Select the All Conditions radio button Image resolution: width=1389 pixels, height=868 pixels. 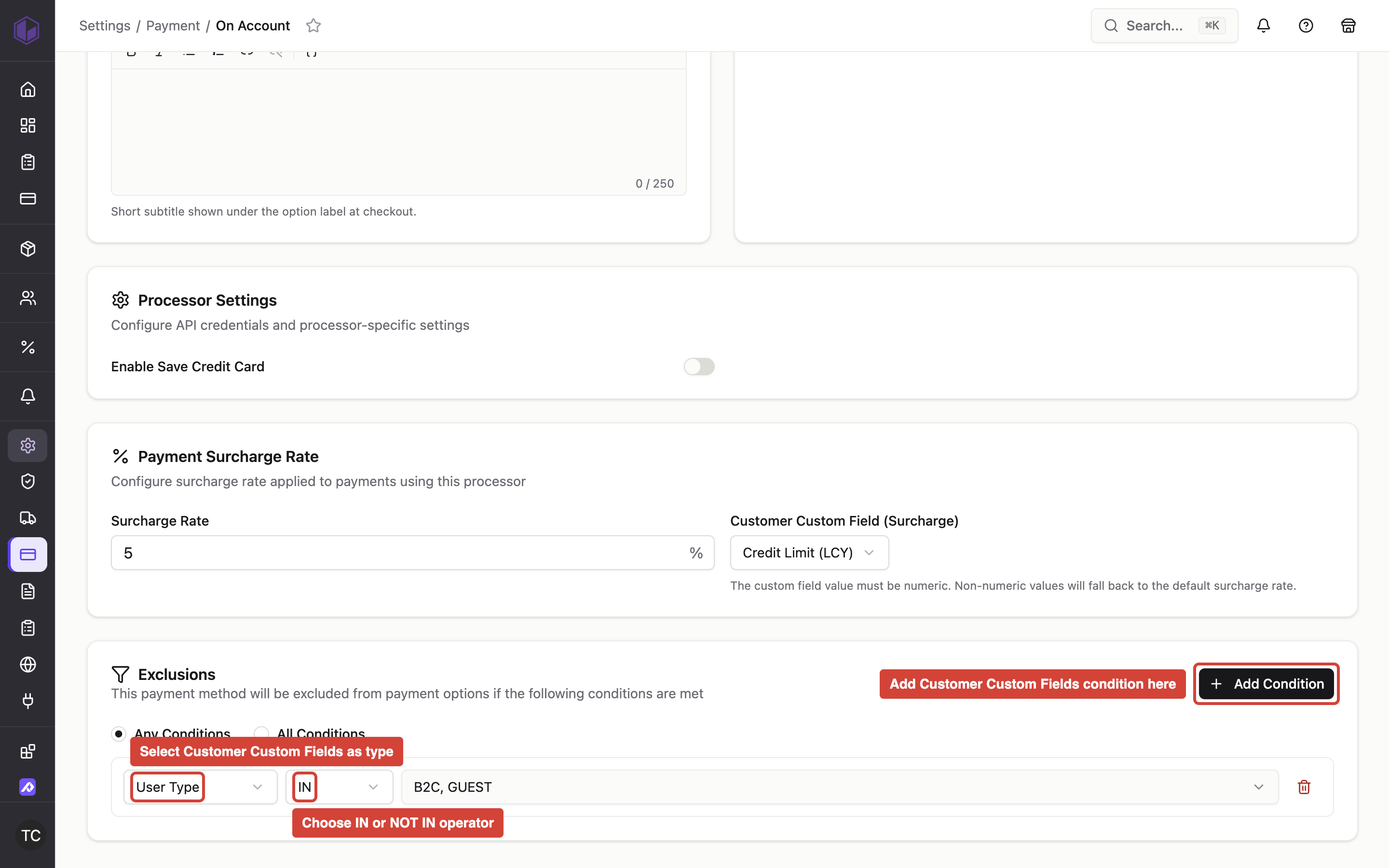262,733
